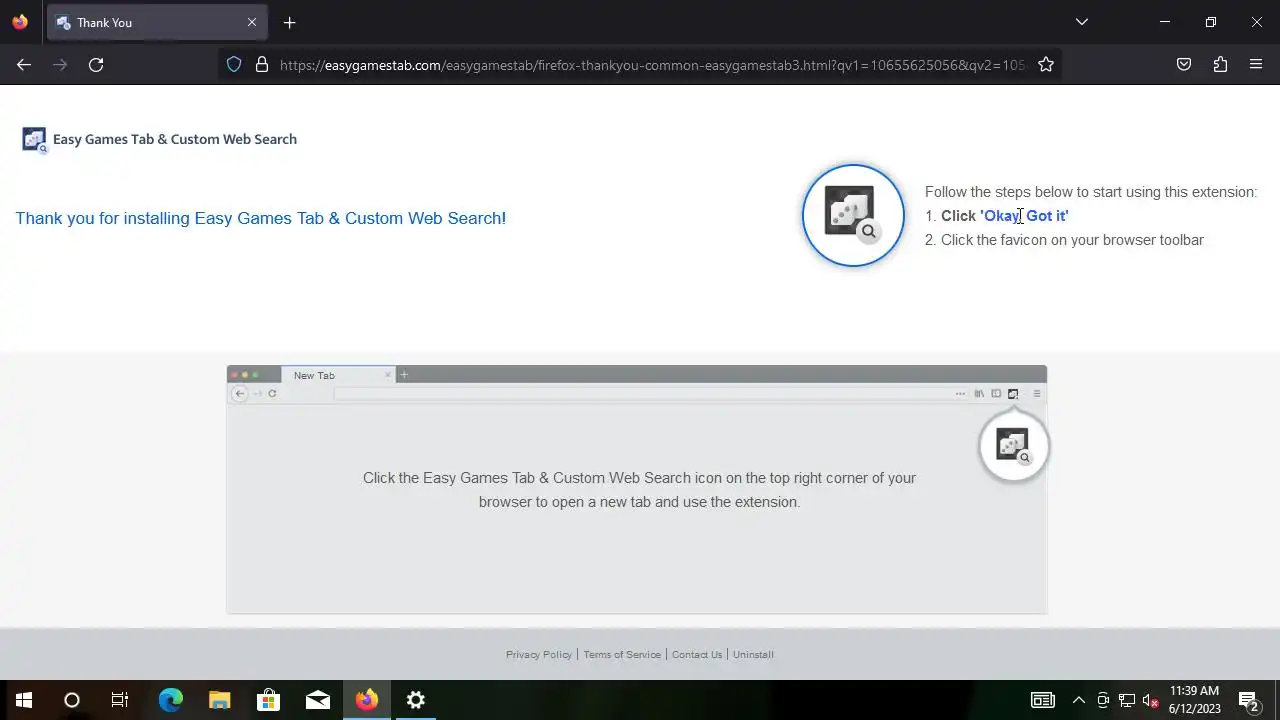Image resolution: width=1280 pixels, height=720 pixels.
Task: Open File Explorer from taskbar
Action: (x=220, y=700)
